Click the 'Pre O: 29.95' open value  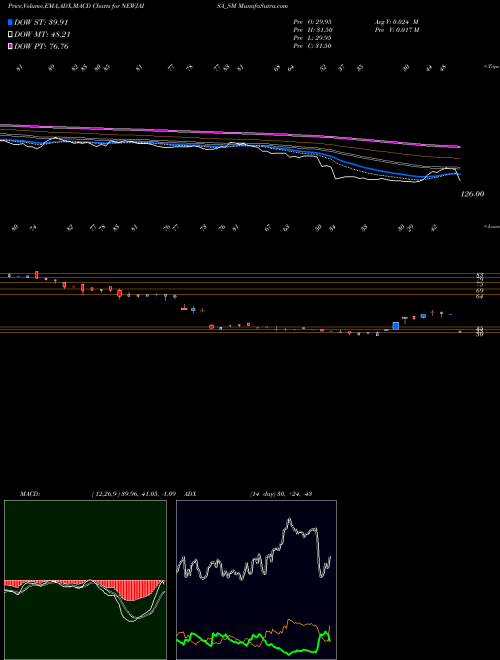312,22
